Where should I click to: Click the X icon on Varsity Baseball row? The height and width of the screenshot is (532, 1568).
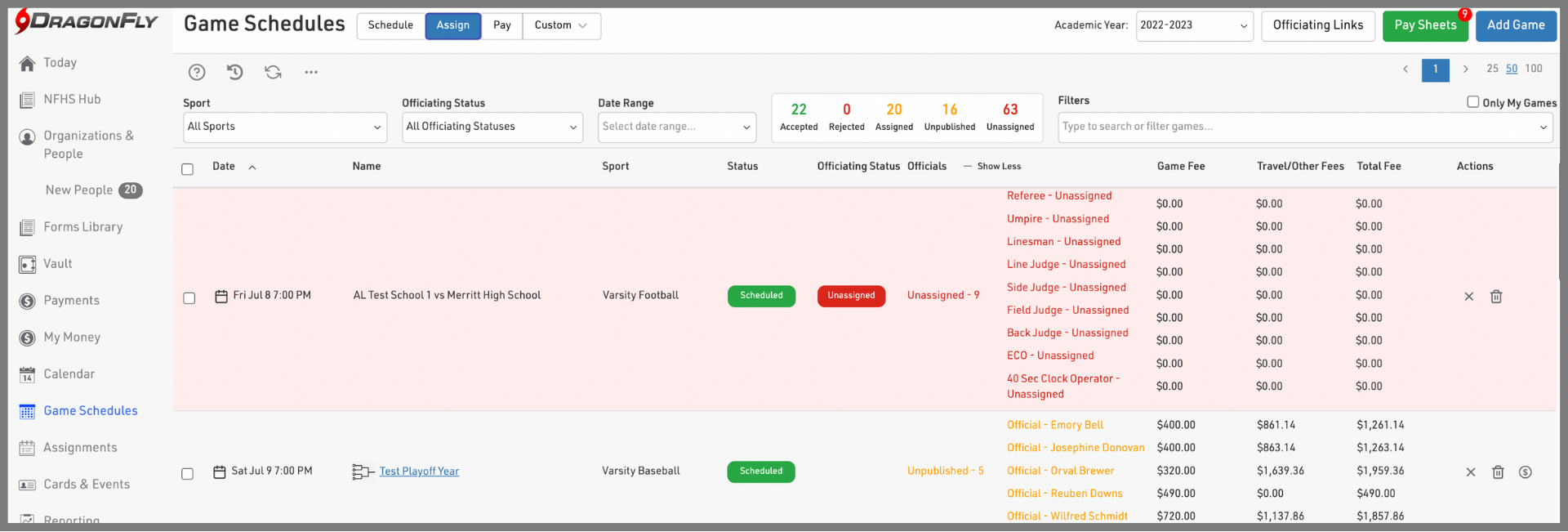(1470, 472)
